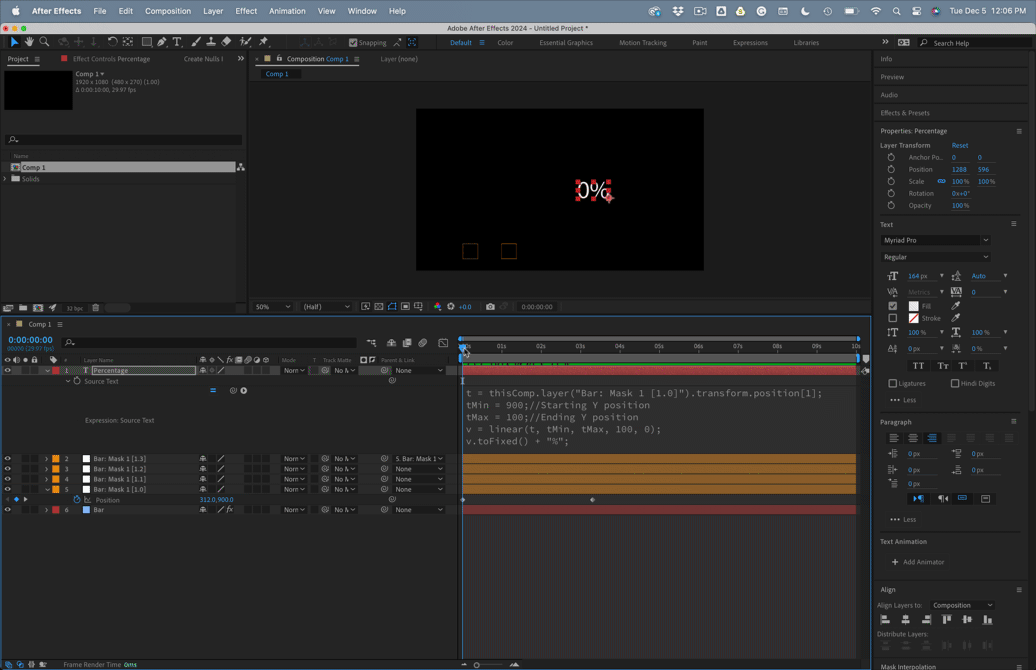Click Less button under Text options

point(903,400)
